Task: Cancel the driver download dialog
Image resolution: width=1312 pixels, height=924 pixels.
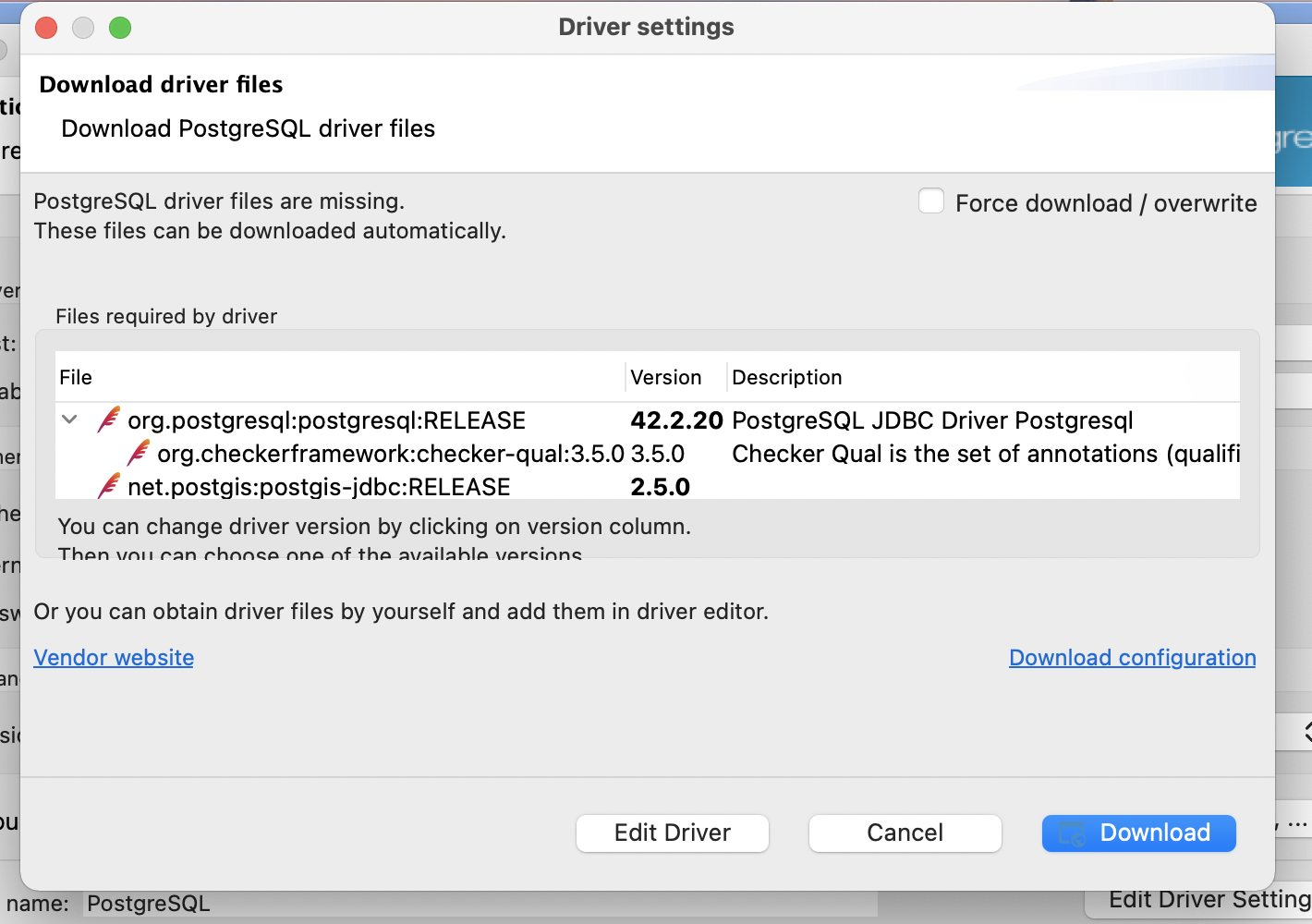Action: pos(905,833)
